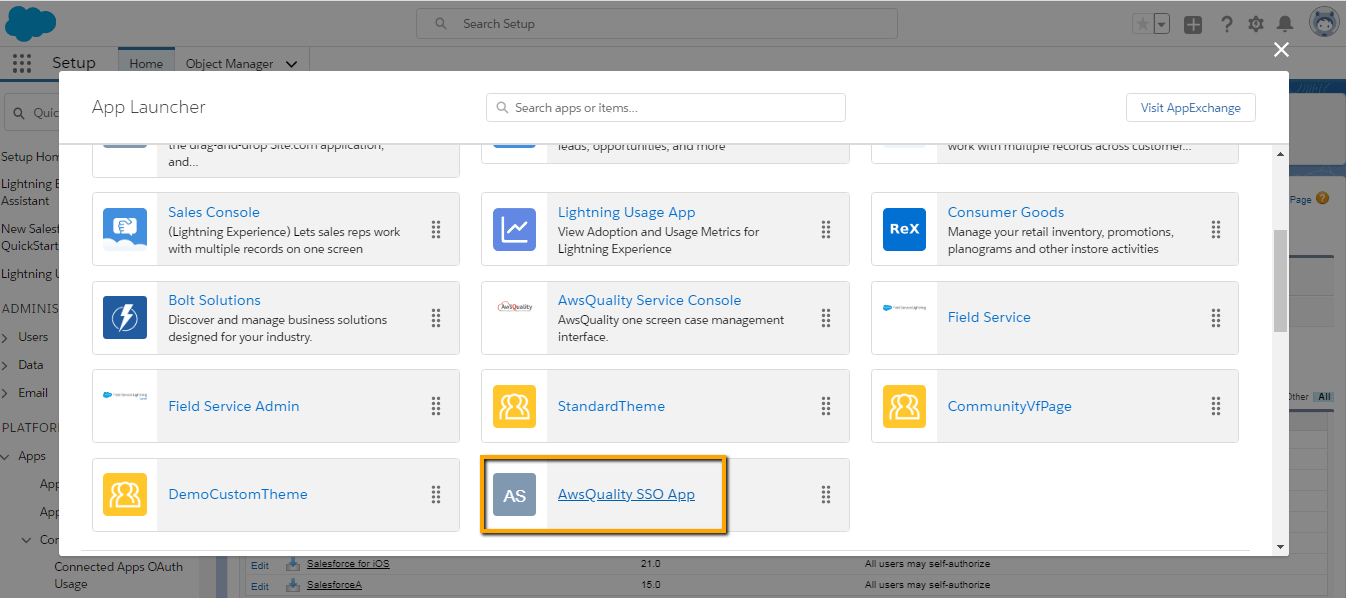The width and height of the screenshot is (1346, 598).
Task: Expand the Object Manager tab dropdown chevron
Action: point(291,64)
